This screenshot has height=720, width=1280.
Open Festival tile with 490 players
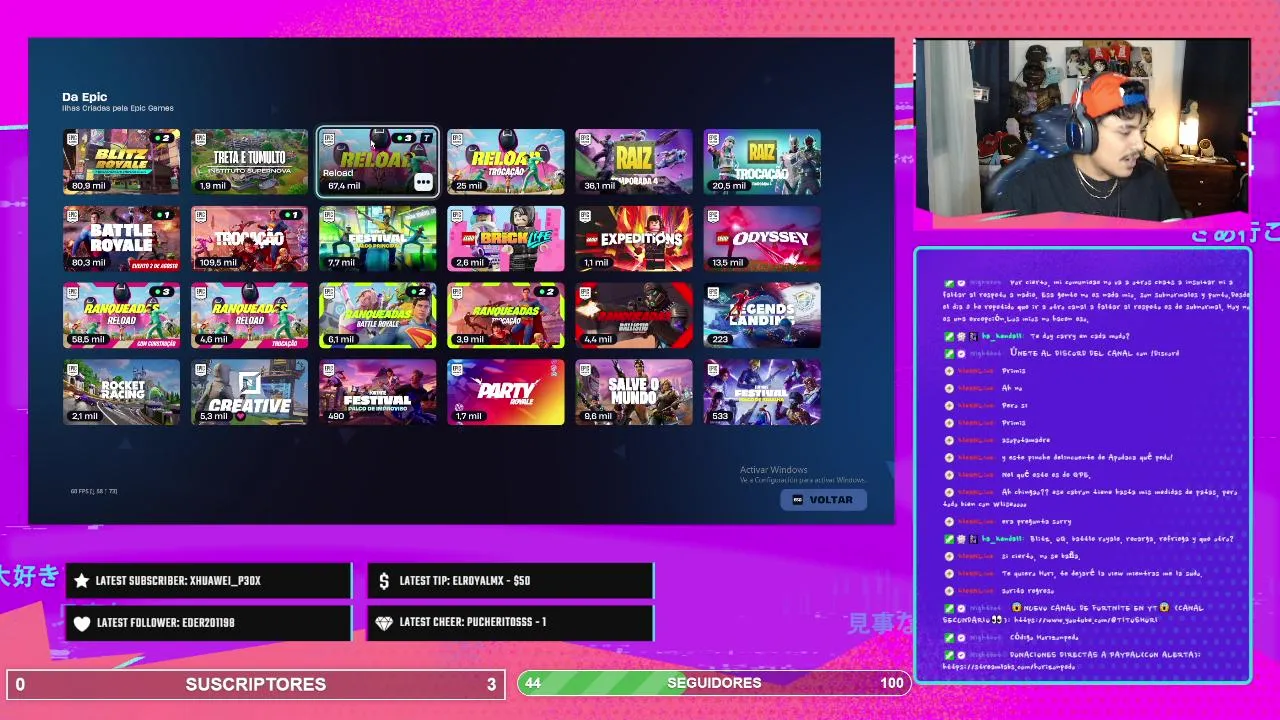click(x=377, y=392)
